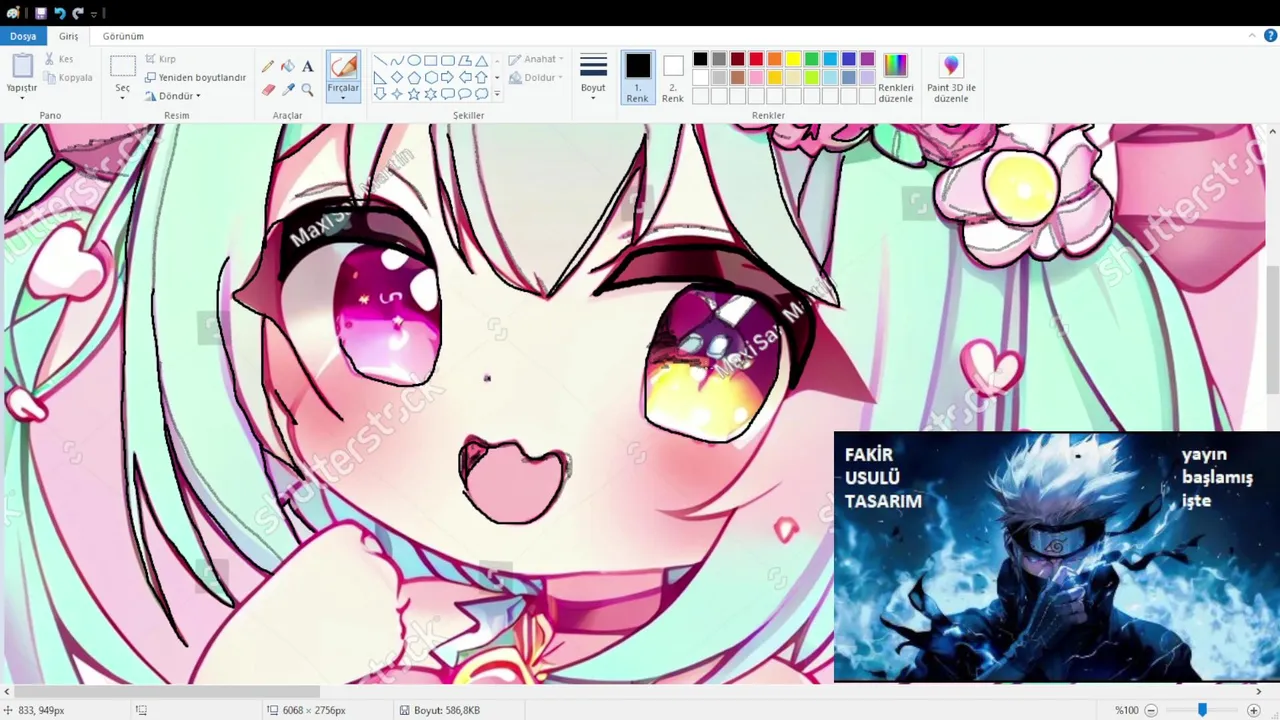Click the zoom out minus button
1280x720 pixels.
pyautogui.click(x=1151, y=710)
